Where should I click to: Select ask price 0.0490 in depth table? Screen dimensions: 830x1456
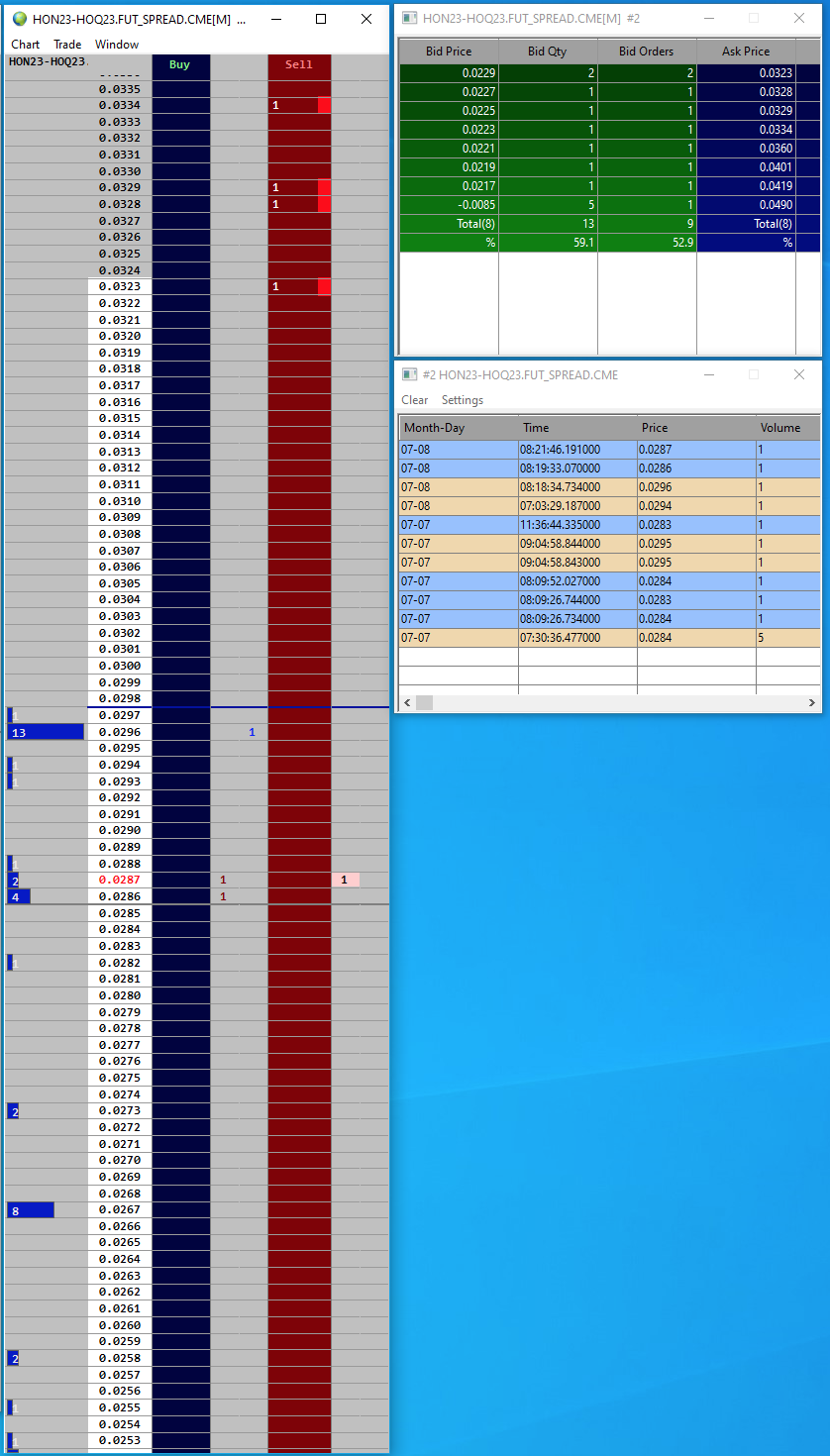tap(746, 205)
